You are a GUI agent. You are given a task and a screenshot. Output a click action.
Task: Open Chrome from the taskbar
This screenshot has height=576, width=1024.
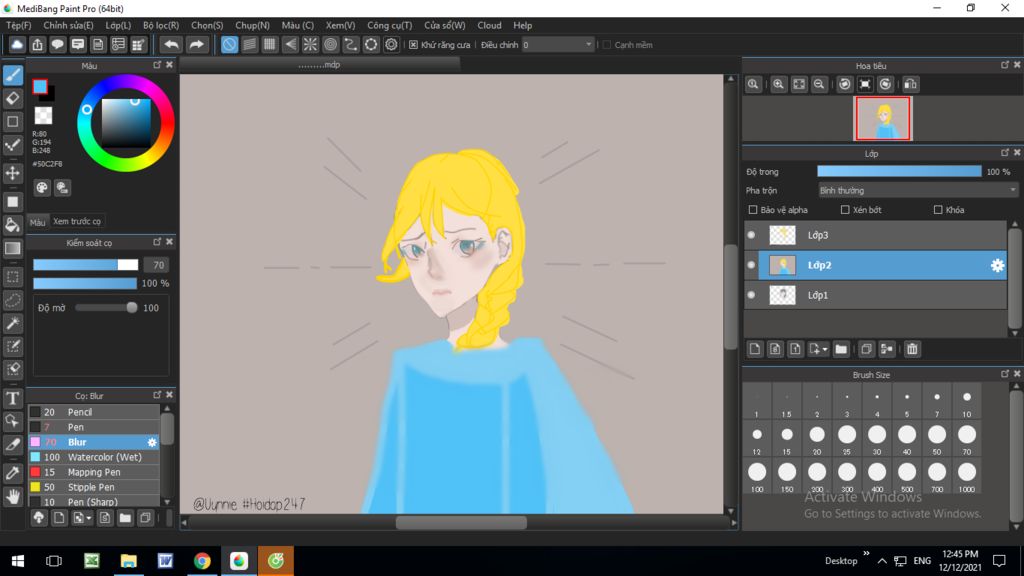coord(202,561)
